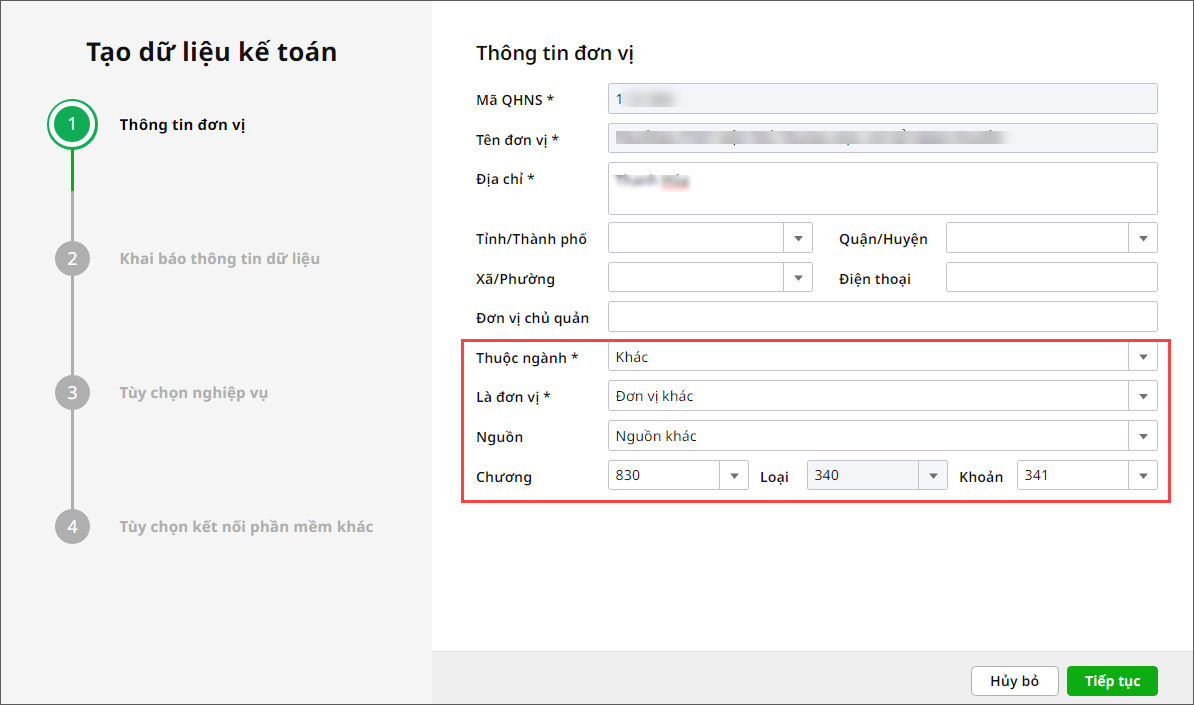The width and height of the screenshot is (1194, 705).
Task: Click inside the Địa chỉ text area
Action: 883,188
